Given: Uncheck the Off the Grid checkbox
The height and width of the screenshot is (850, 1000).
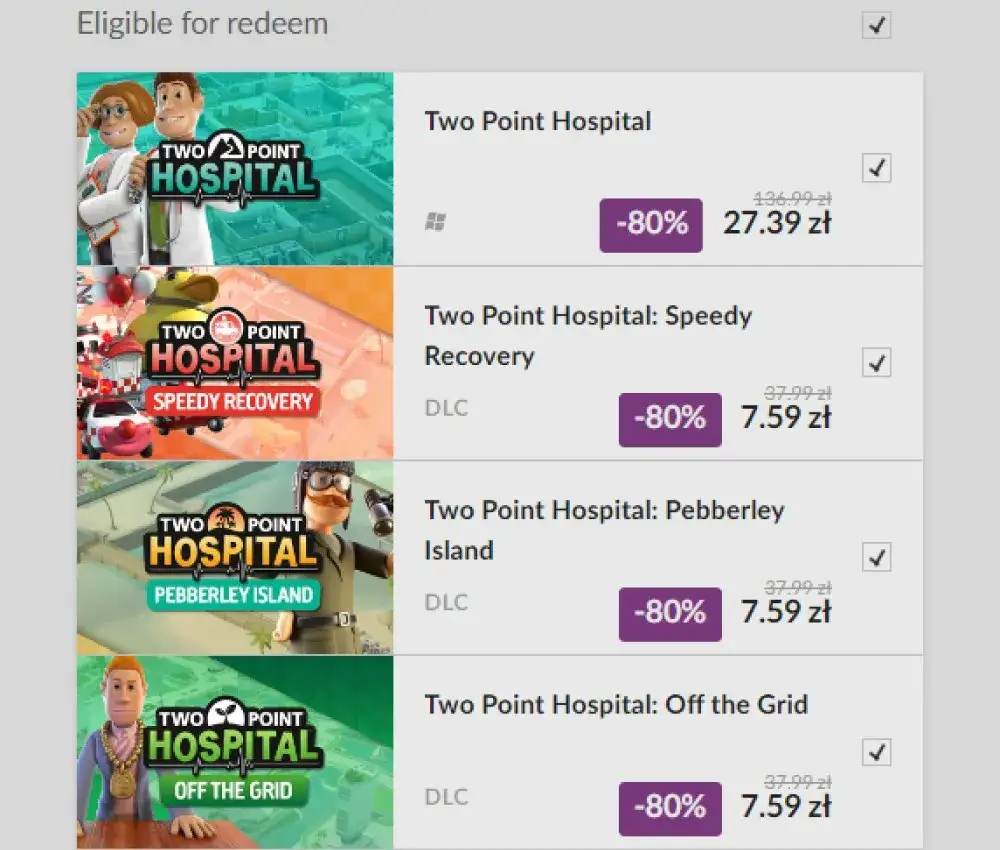Looking at the screenshot, I should pyautogui.click(x=876, y=752).
